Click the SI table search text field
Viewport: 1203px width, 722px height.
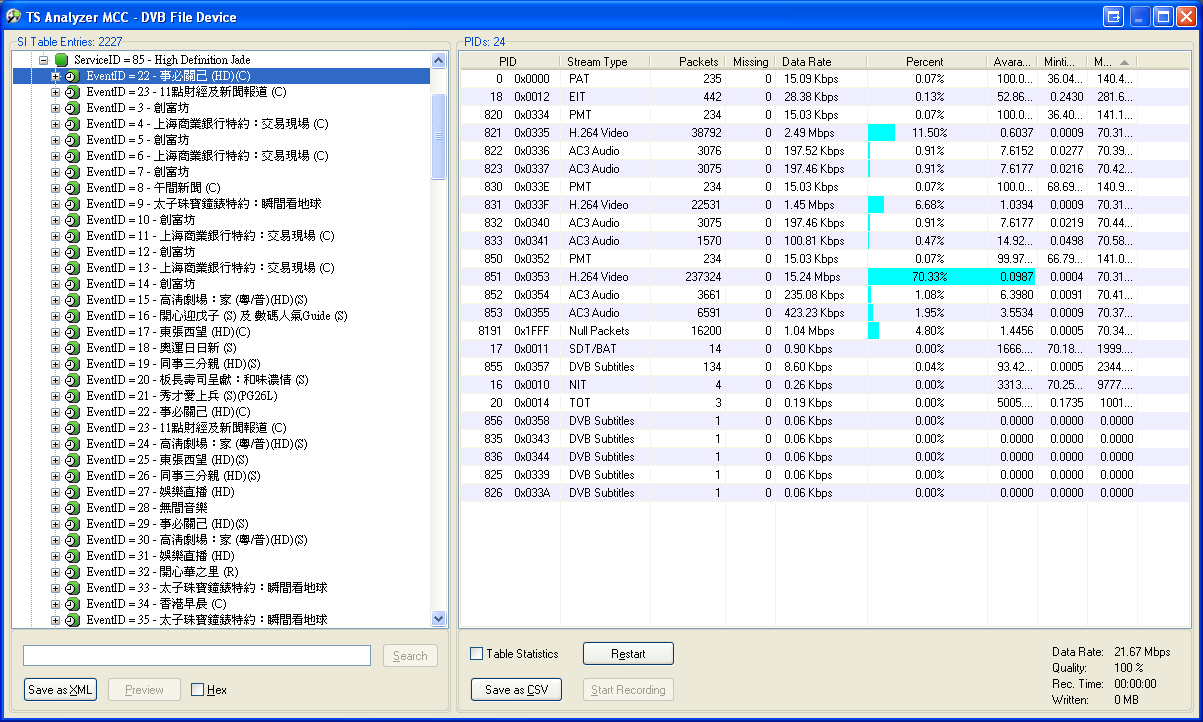coord(197,656)
